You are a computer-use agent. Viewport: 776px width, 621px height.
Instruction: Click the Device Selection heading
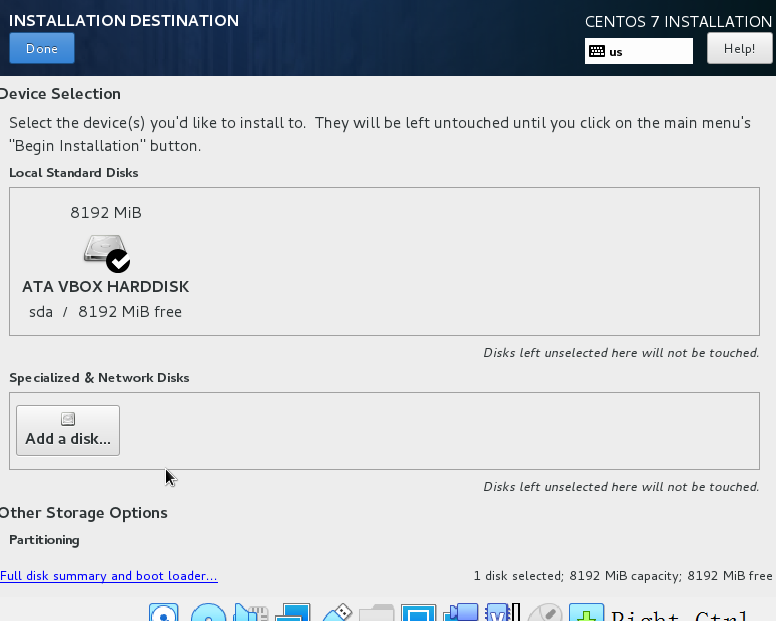tap(60, 94)
